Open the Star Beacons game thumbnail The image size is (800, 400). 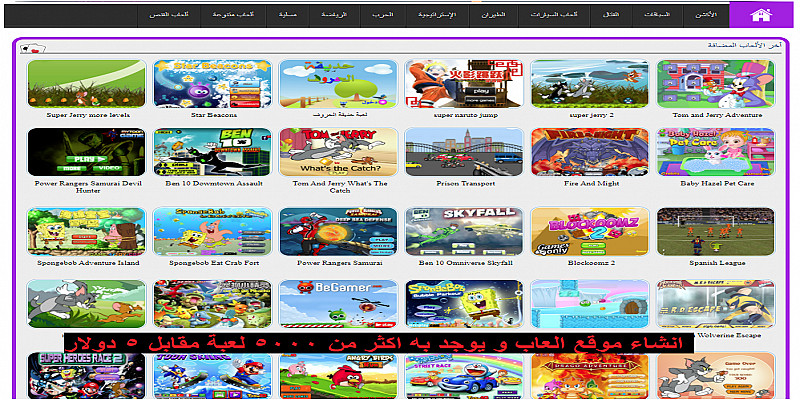click(x=212, y=84)
